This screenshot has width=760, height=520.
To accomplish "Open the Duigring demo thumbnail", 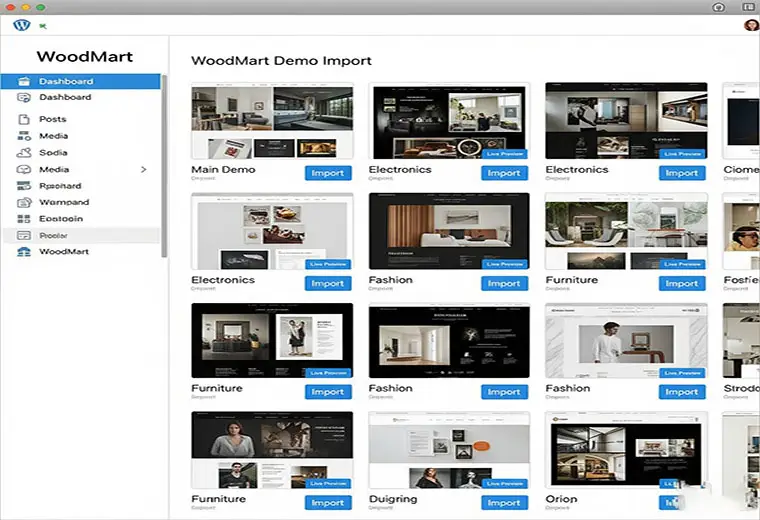I will pos(449,450).
